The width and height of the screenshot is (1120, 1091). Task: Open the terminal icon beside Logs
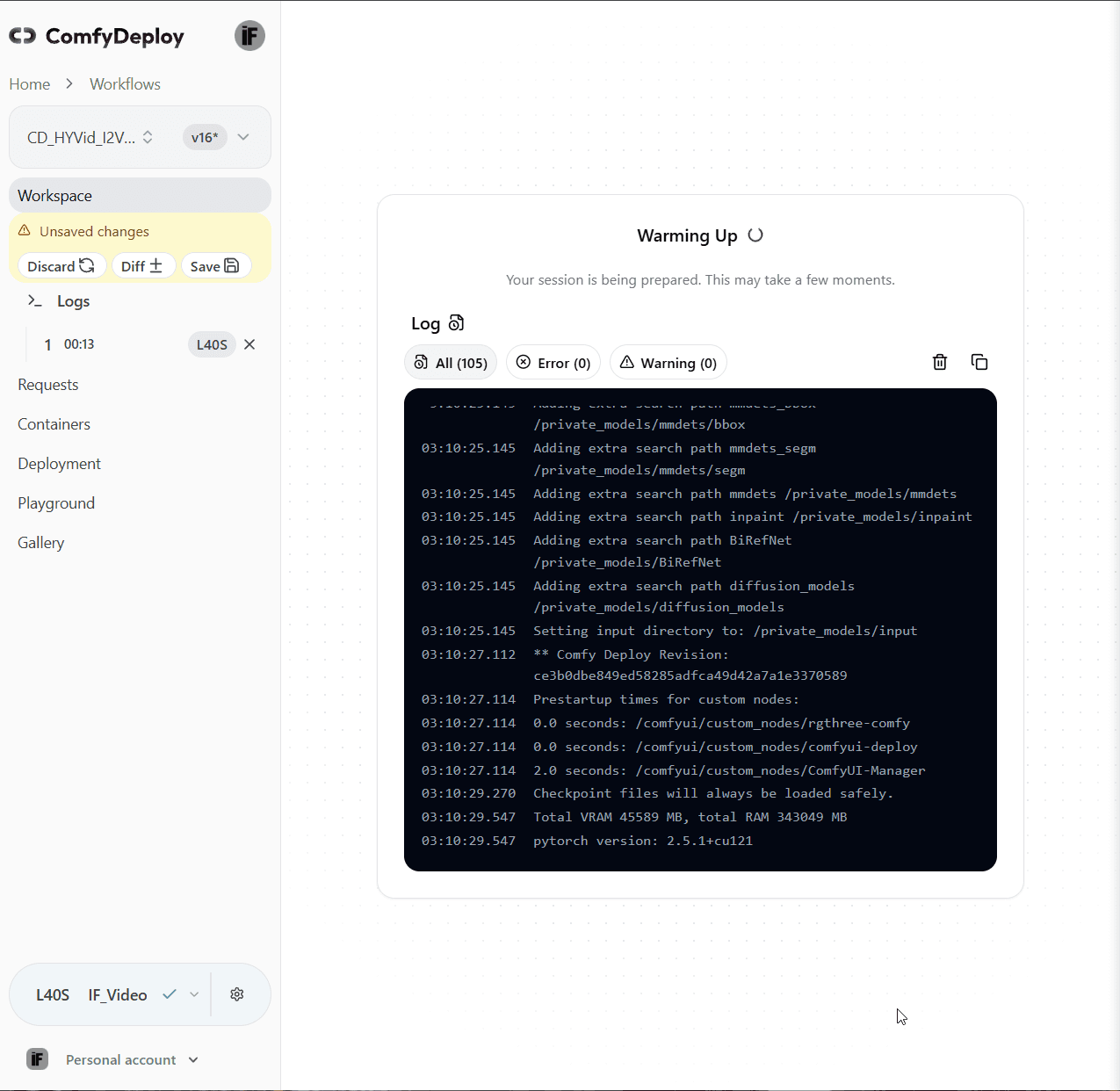[x=33, y=300]
